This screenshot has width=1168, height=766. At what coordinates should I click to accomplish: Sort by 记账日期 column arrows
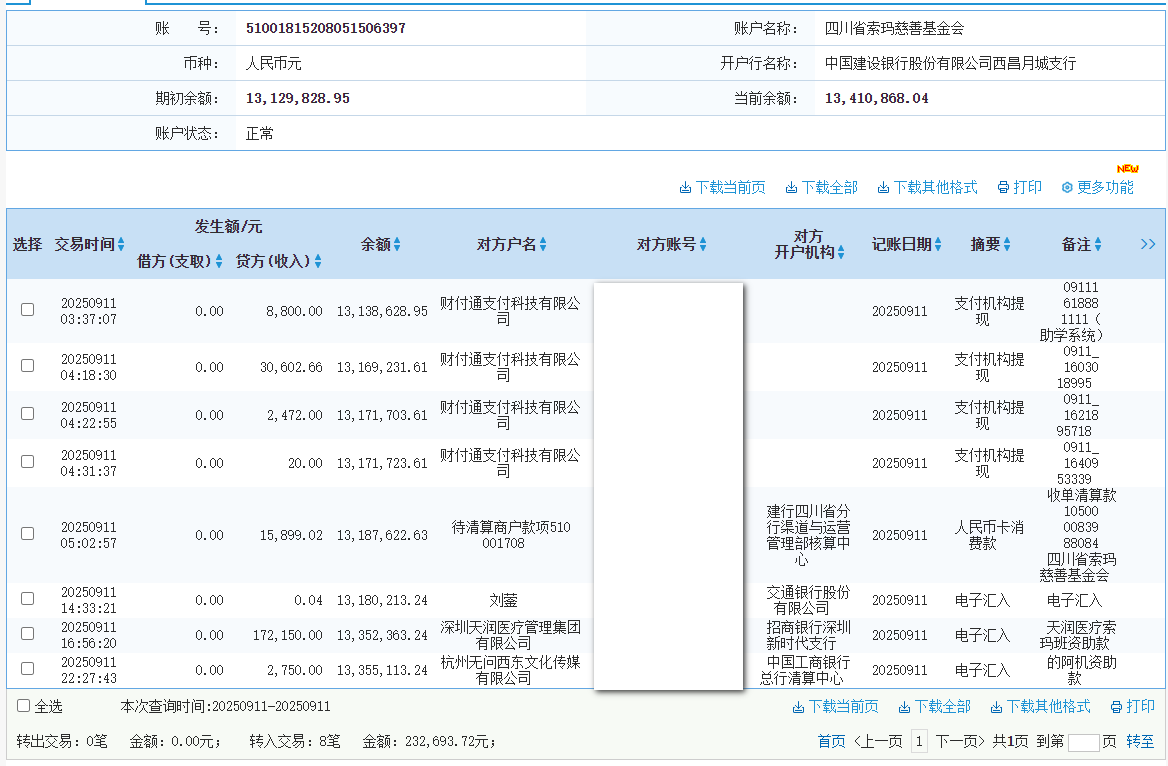tap(938, 244)
